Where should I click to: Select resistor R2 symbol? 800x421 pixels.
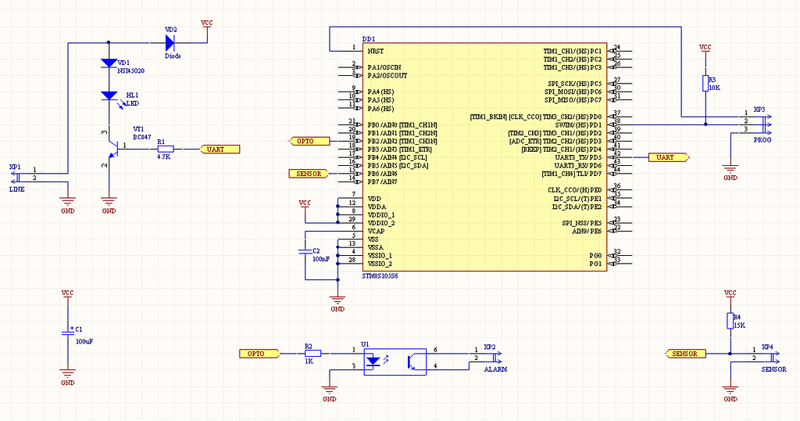[x=312, y=353]
